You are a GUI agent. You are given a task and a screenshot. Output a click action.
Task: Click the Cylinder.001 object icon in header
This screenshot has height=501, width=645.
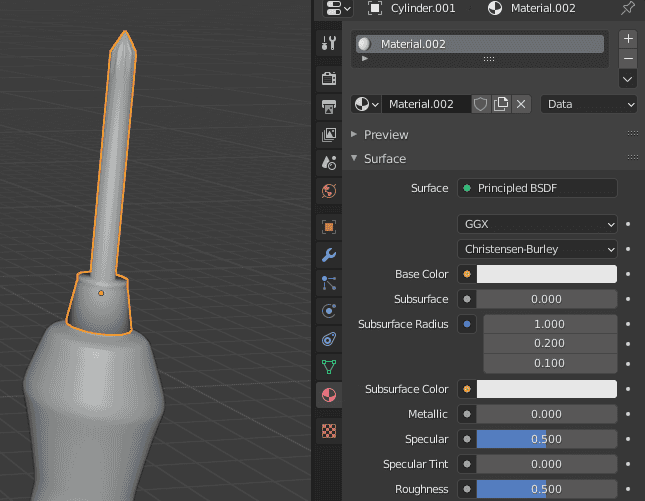click(375, 8)
